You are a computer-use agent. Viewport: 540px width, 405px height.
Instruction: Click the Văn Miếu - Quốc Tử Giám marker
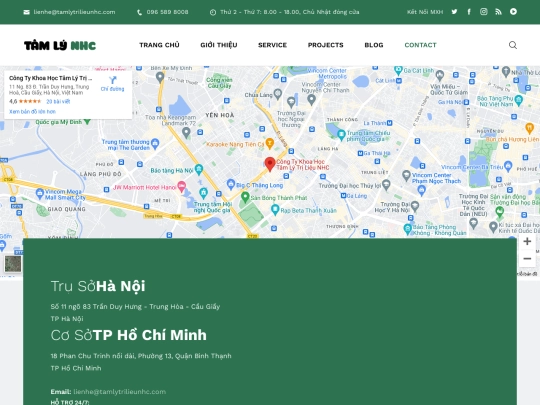point(439,75)
